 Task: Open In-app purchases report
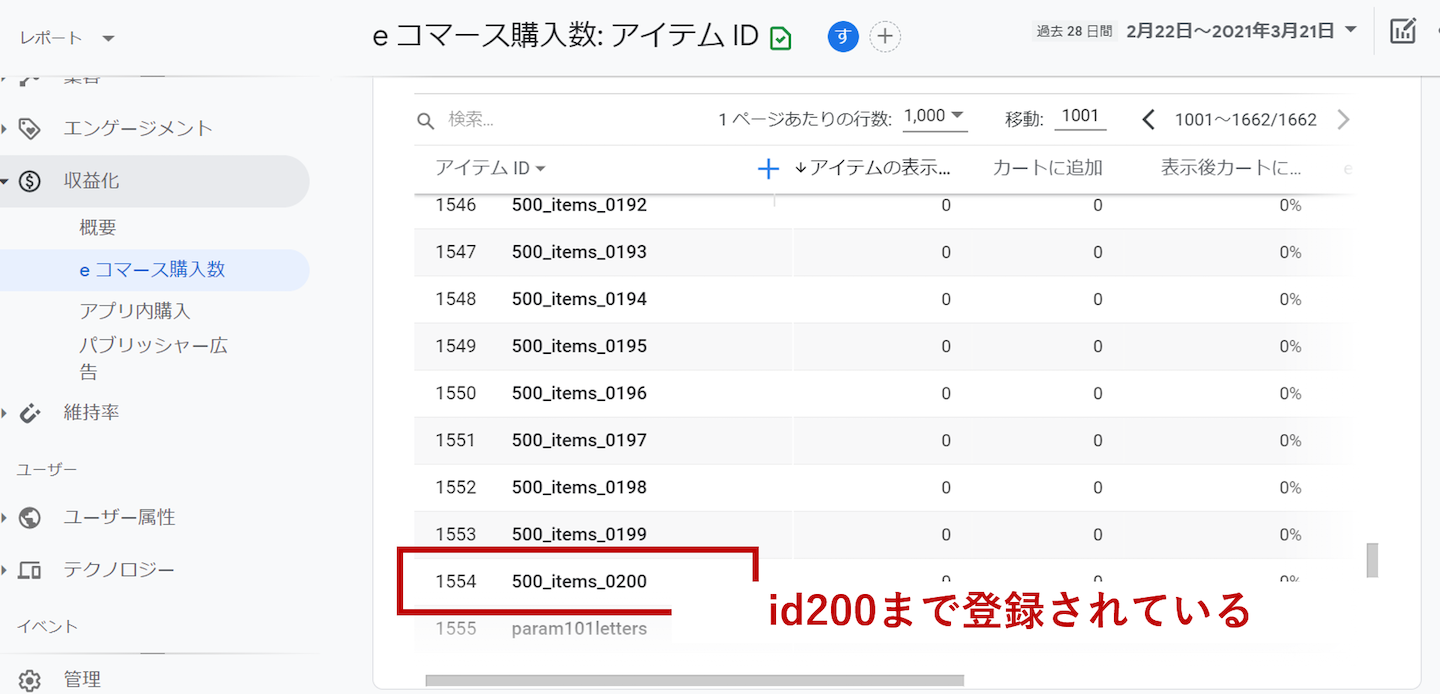coord(135,311)
